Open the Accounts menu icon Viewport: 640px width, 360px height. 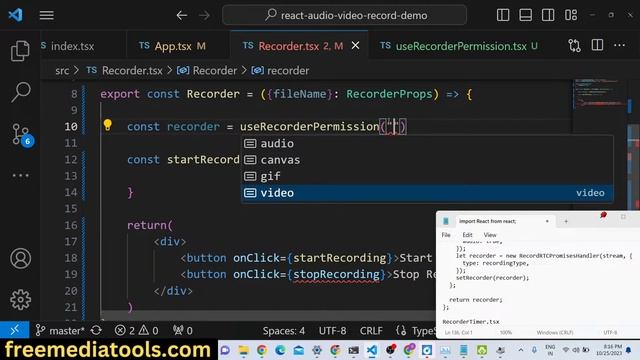20,258
